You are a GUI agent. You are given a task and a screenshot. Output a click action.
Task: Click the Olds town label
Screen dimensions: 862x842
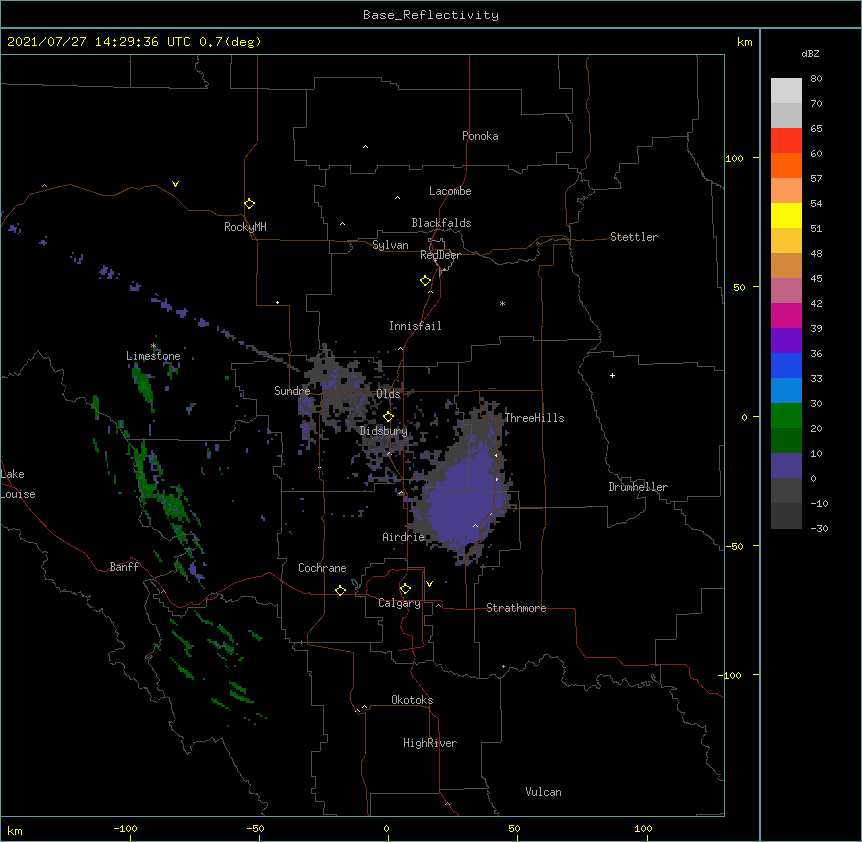tap(388, 394)
